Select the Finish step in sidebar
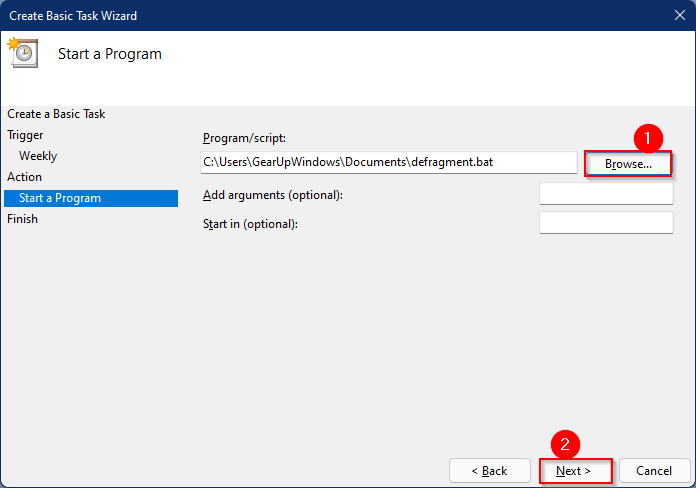This screenshot has width=696, height=488. coord(22,219)
